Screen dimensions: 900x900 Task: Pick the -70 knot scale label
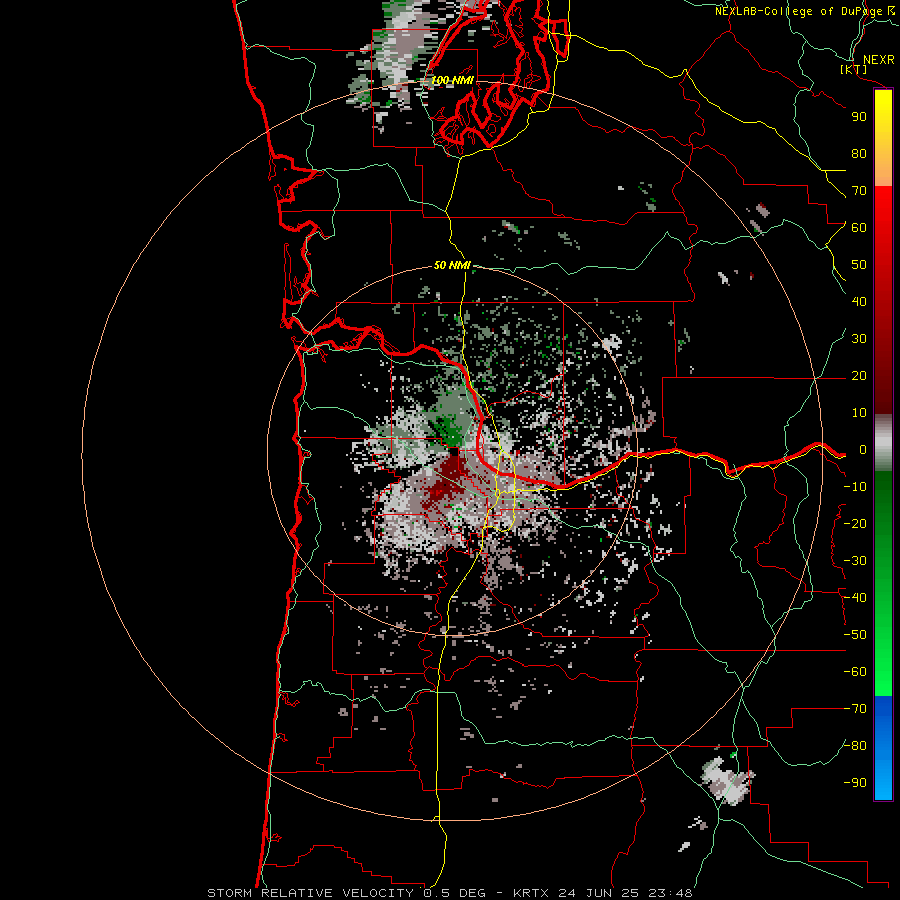(855, 709)
